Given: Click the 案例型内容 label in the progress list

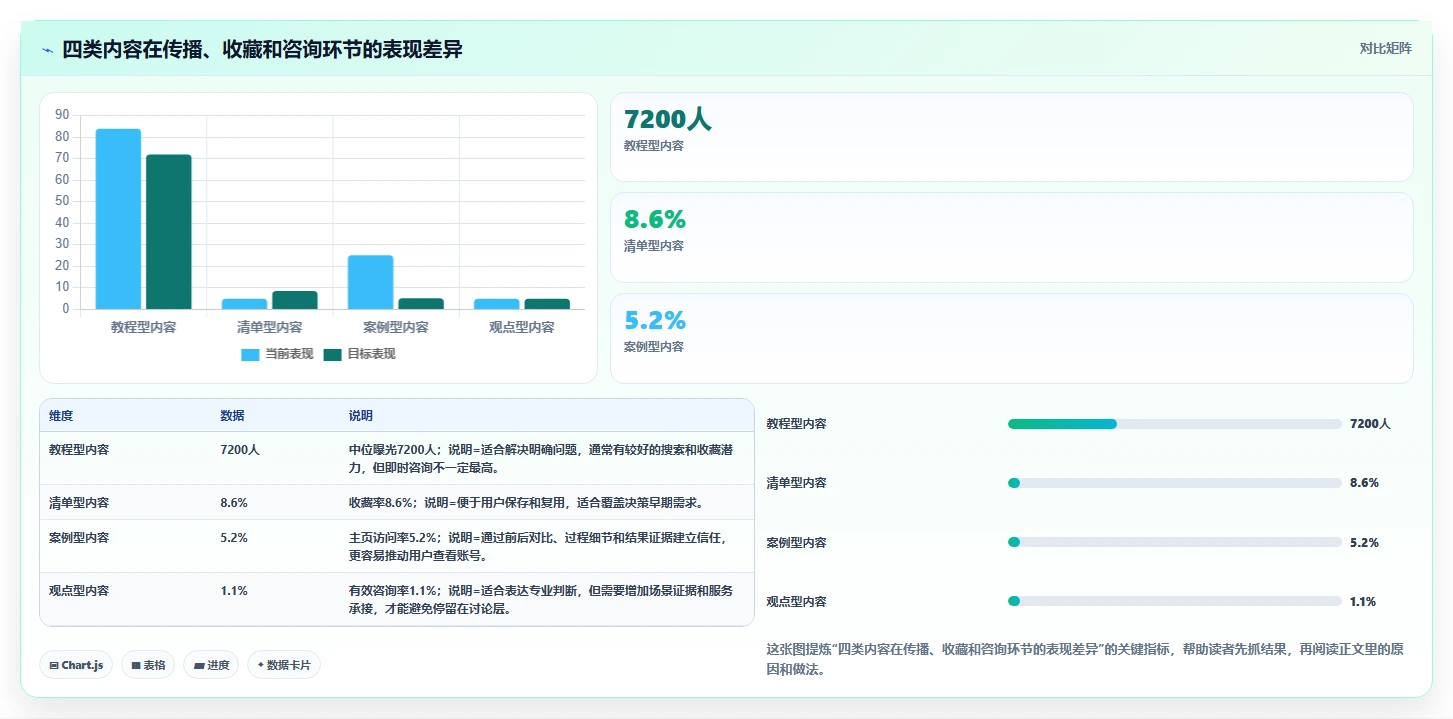Looking at the screenshot, I should click(797, 543).
